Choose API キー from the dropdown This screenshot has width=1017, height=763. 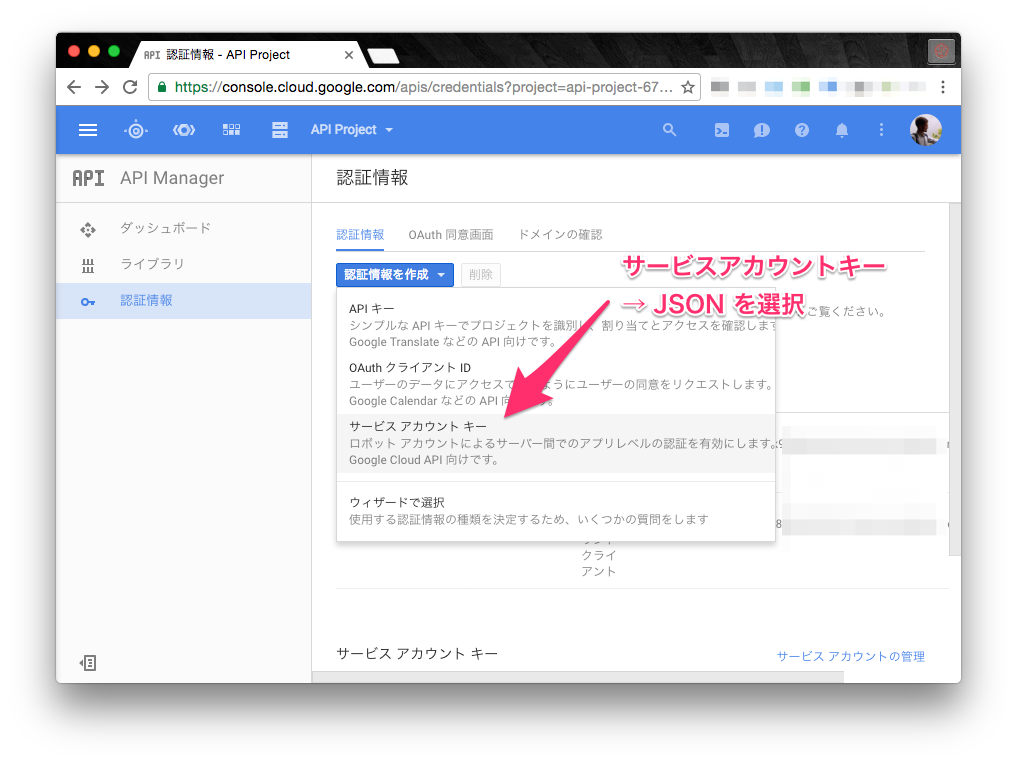[x=556, y=325]
